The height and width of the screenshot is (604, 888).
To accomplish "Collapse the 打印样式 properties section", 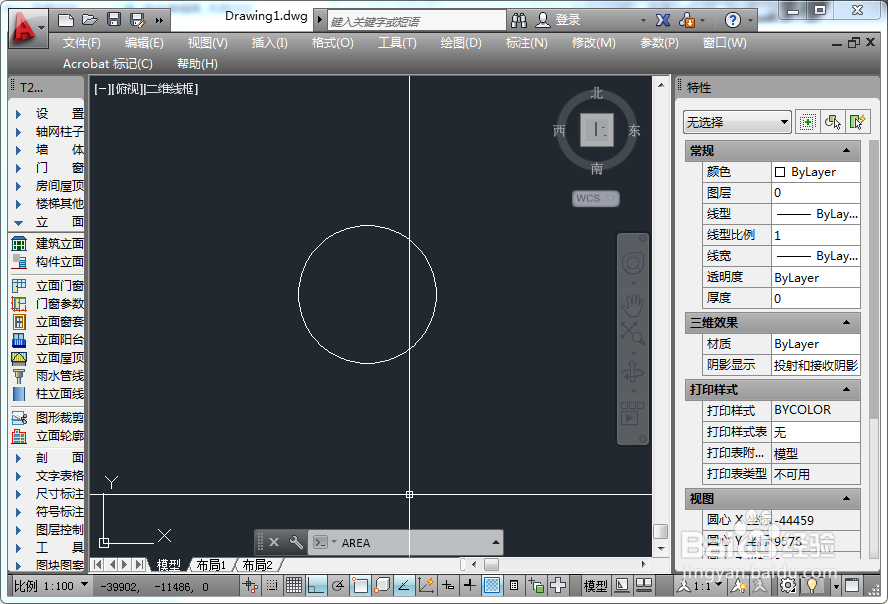I will coord(846,389).
